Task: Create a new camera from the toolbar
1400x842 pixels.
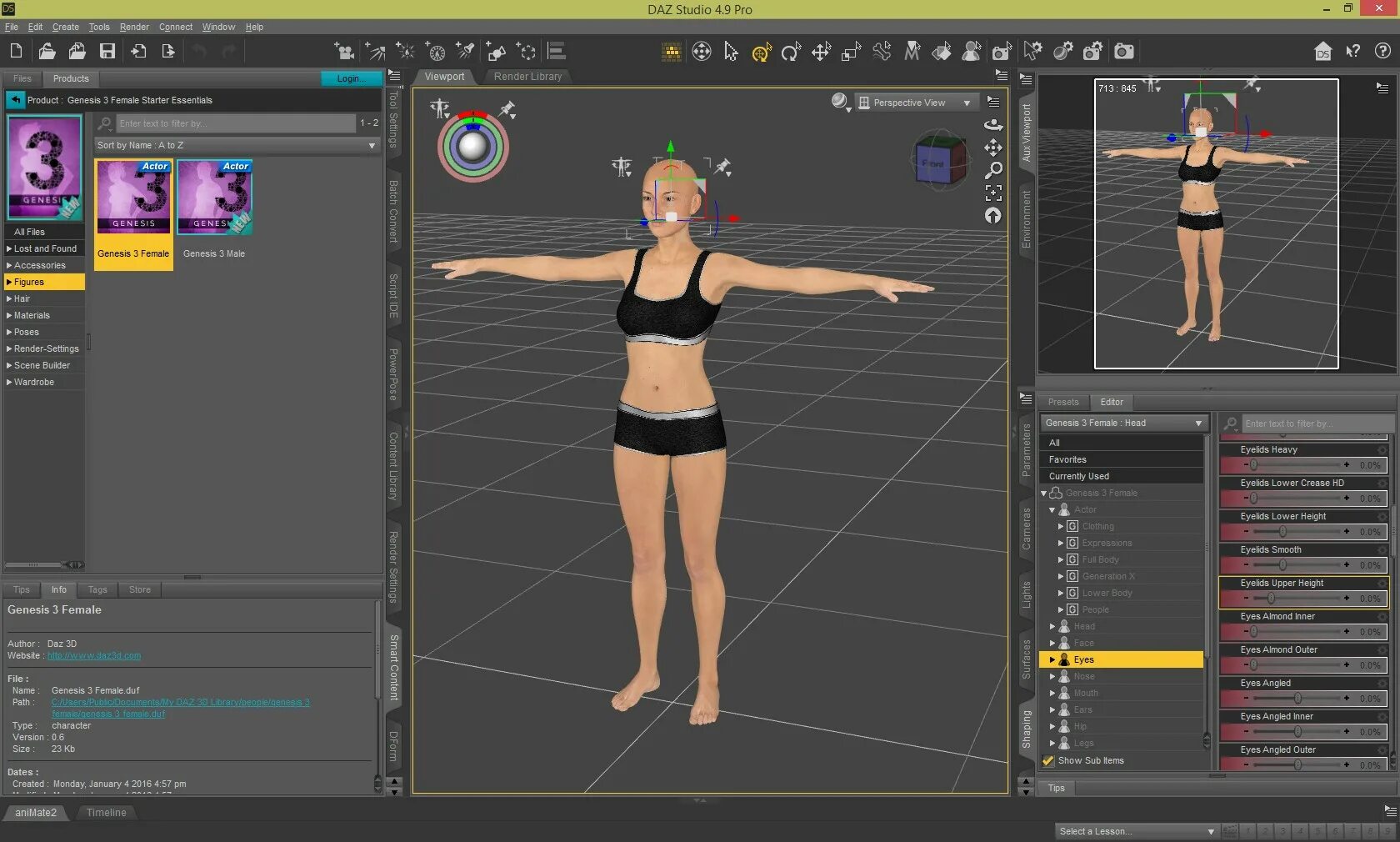Action: click(343, 51)
